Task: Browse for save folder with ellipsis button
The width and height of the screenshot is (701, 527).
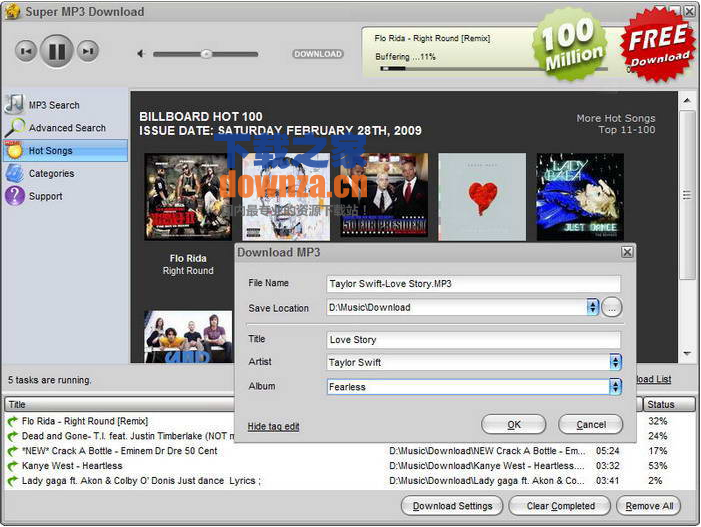Action: click(x=612, y=308)
